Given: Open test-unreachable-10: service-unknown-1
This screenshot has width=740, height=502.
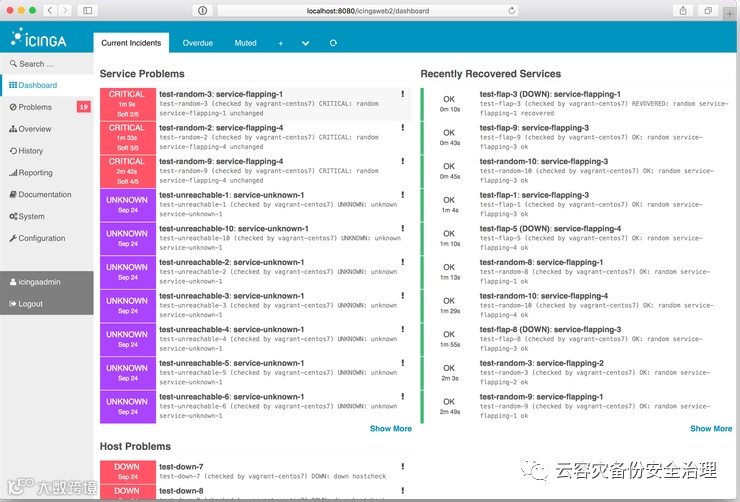Looking at the screenshot, I should 234,229.
